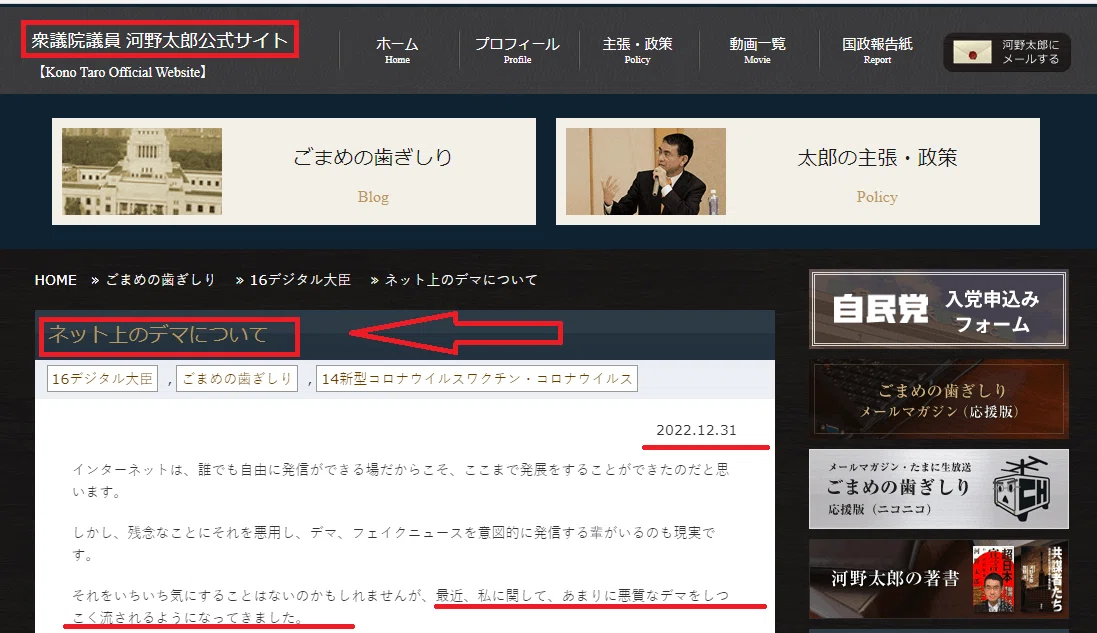Click the speaker photo thumbnail

pyautogui.click(x=646, y=171)
